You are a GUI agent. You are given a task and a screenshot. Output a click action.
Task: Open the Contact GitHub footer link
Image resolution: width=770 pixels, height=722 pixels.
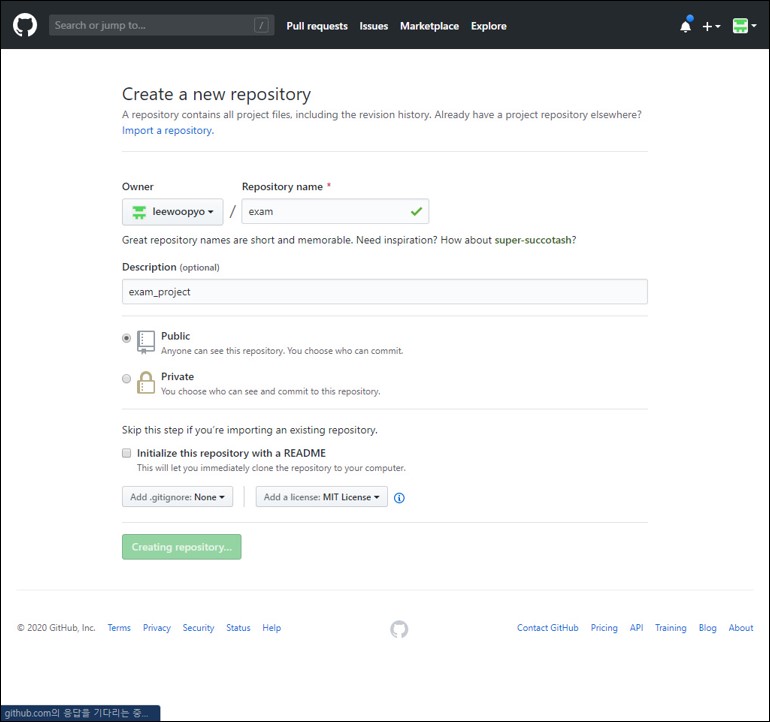[x=548, y=628]
